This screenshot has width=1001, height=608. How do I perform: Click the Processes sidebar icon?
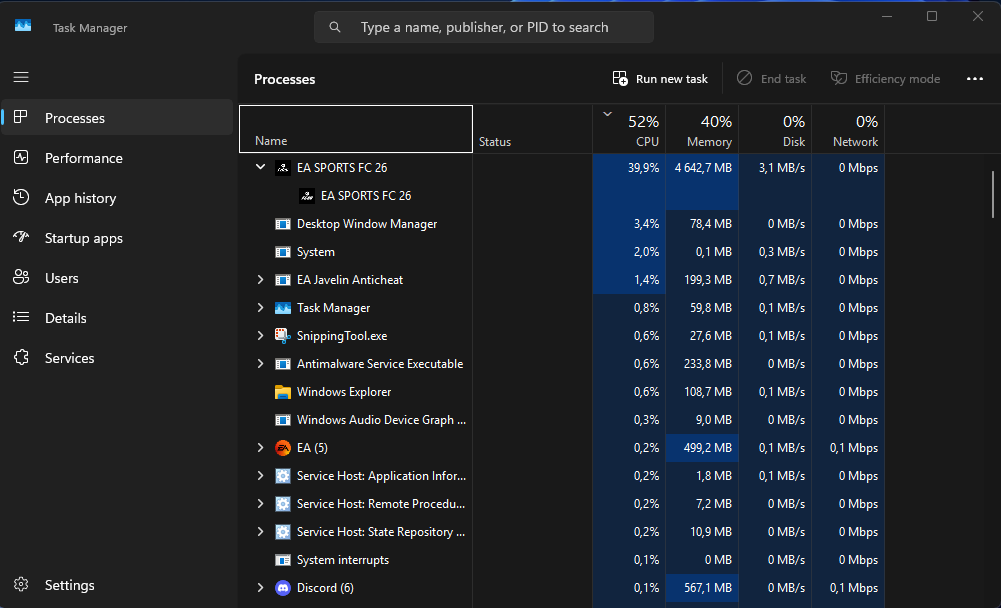coord(21,118)
